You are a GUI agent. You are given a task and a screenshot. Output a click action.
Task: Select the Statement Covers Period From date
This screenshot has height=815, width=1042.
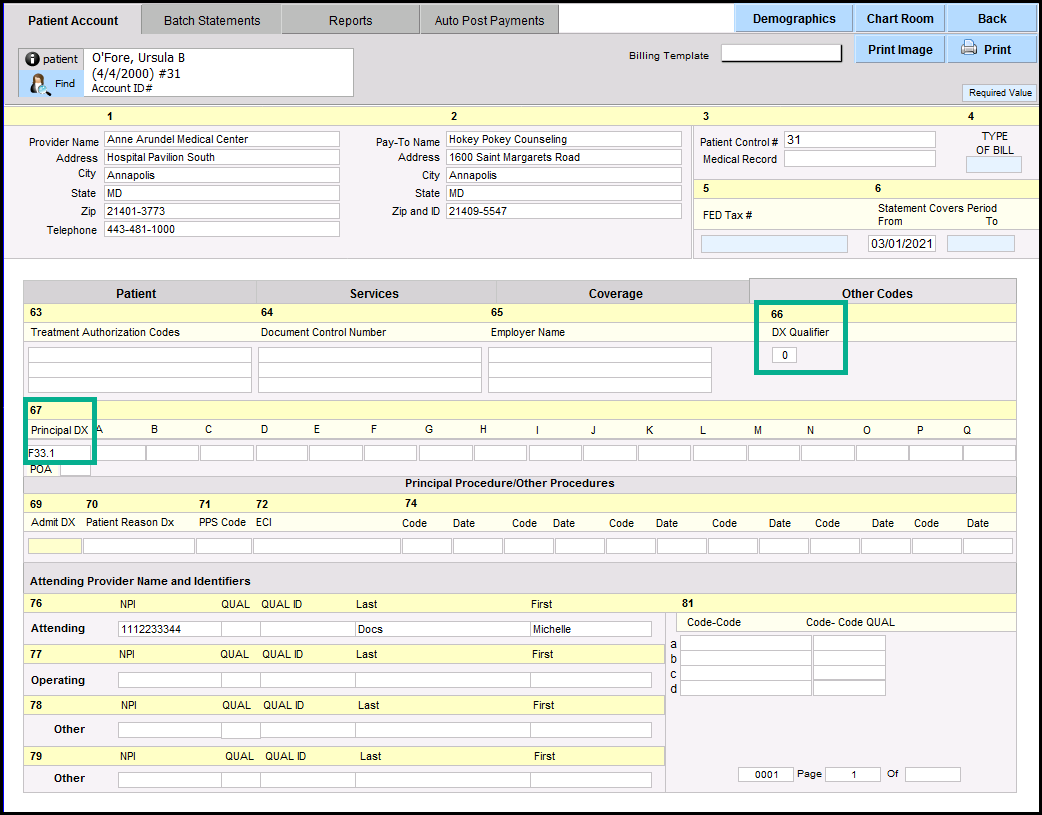(901, 244)
